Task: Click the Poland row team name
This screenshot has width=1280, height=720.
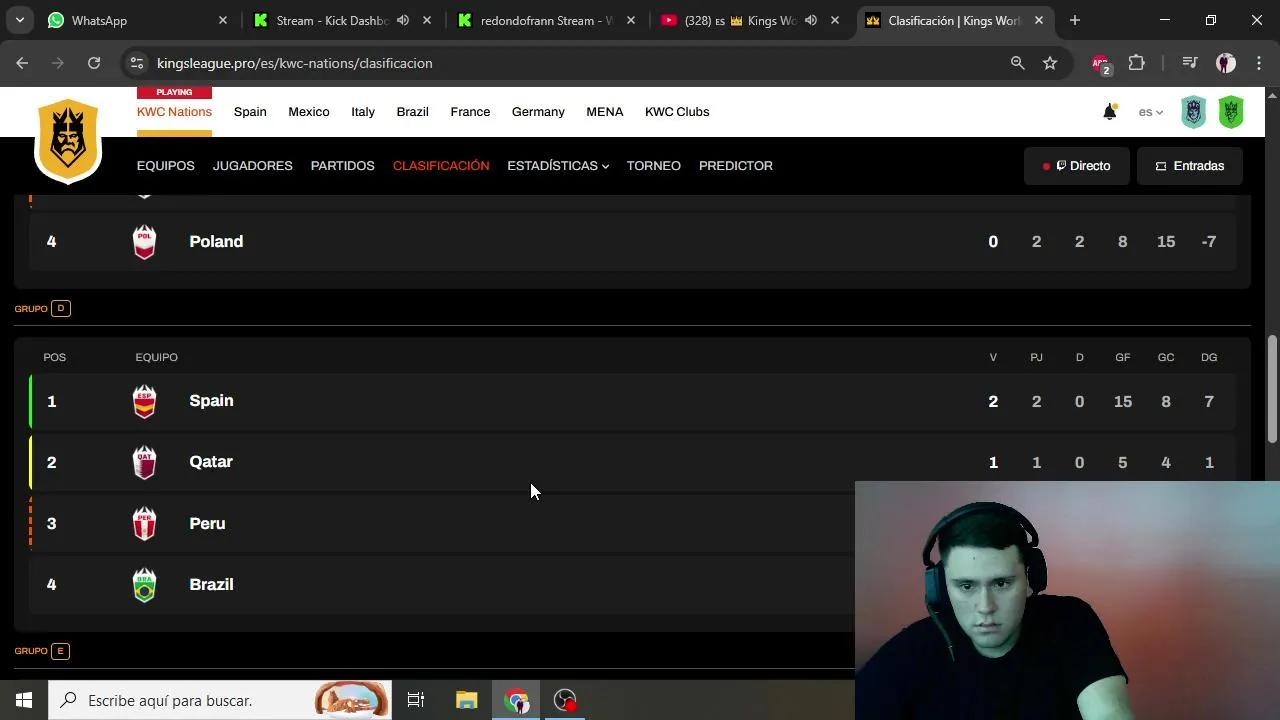Action: pyautogui.click(x=216, y=242)
